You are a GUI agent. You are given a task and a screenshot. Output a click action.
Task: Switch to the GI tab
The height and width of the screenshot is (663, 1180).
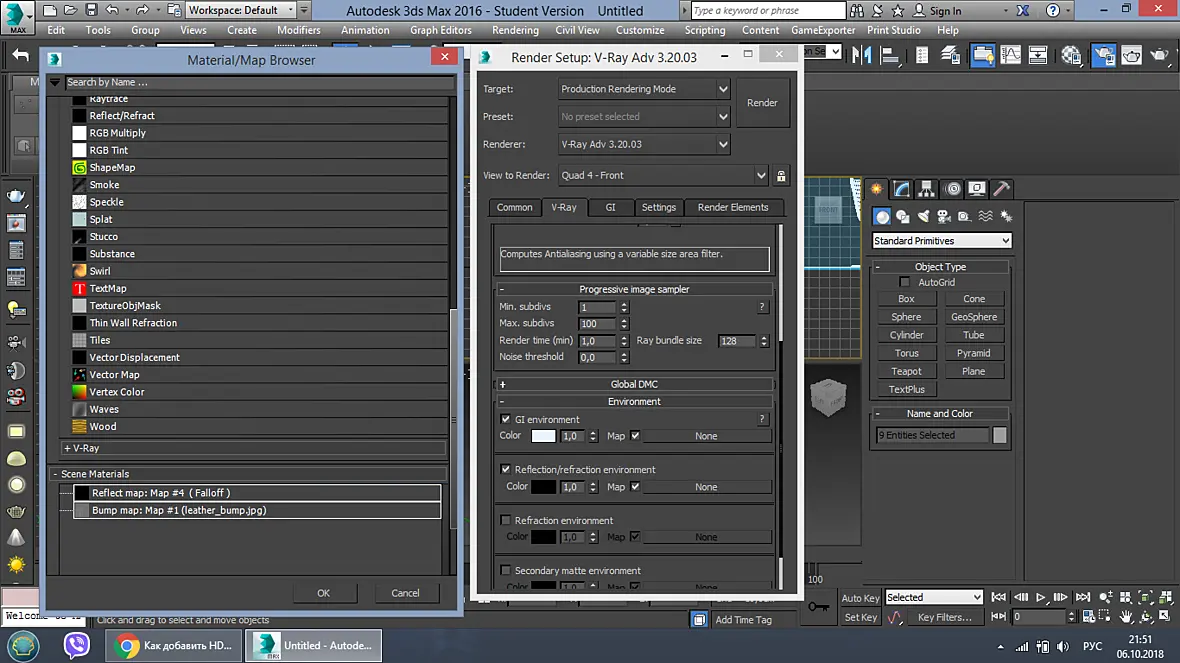[610, 207]
